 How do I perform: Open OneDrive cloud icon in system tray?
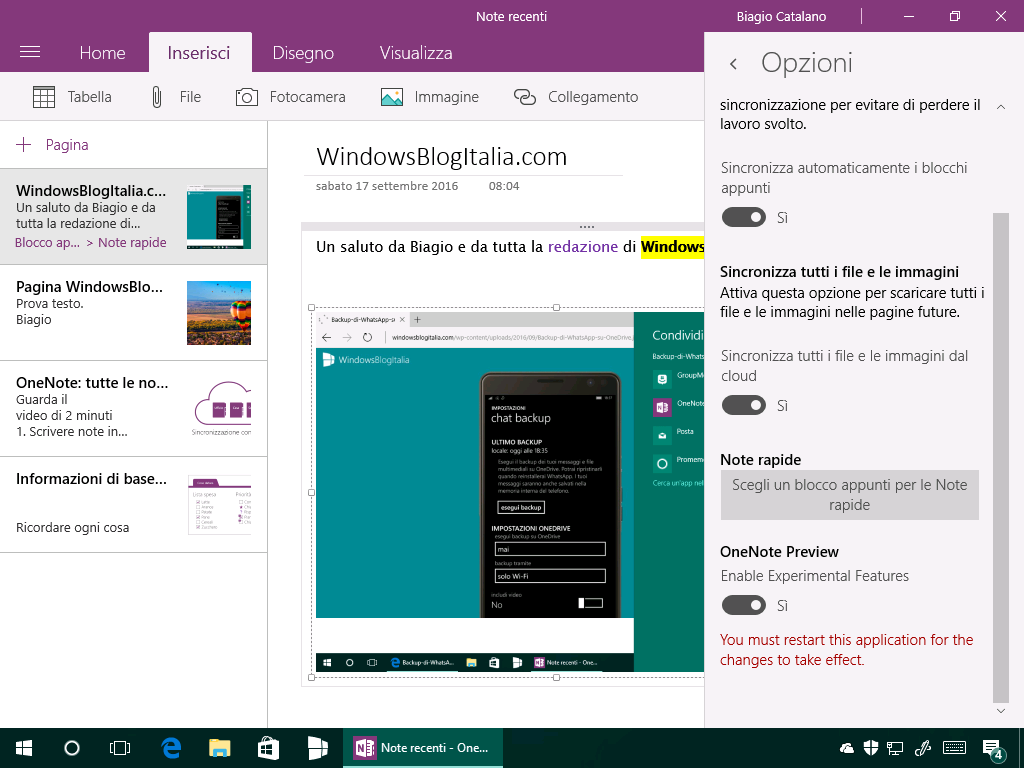(x=846, y=748)
